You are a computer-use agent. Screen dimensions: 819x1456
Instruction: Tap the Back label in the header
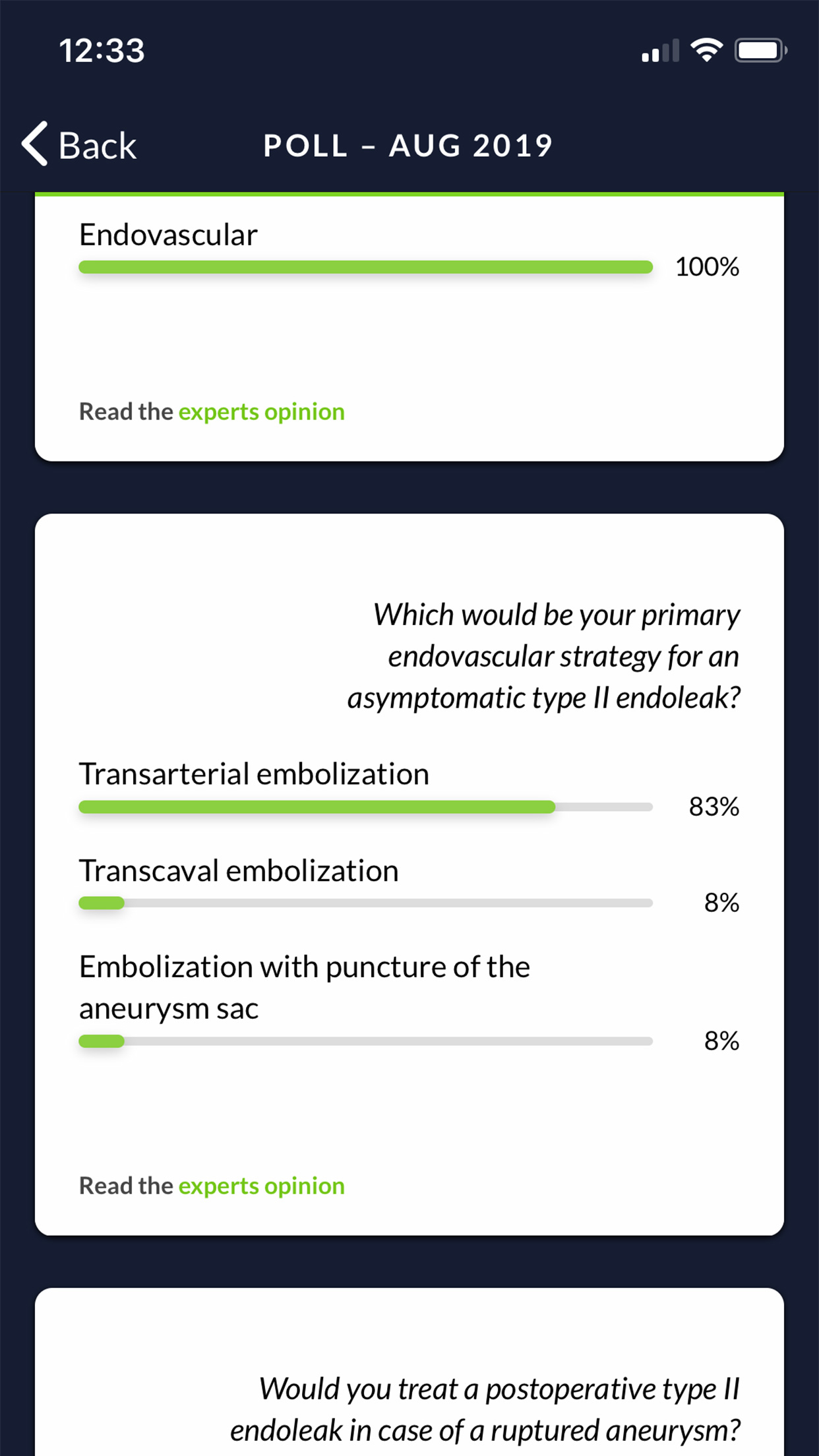pos(98,145)
